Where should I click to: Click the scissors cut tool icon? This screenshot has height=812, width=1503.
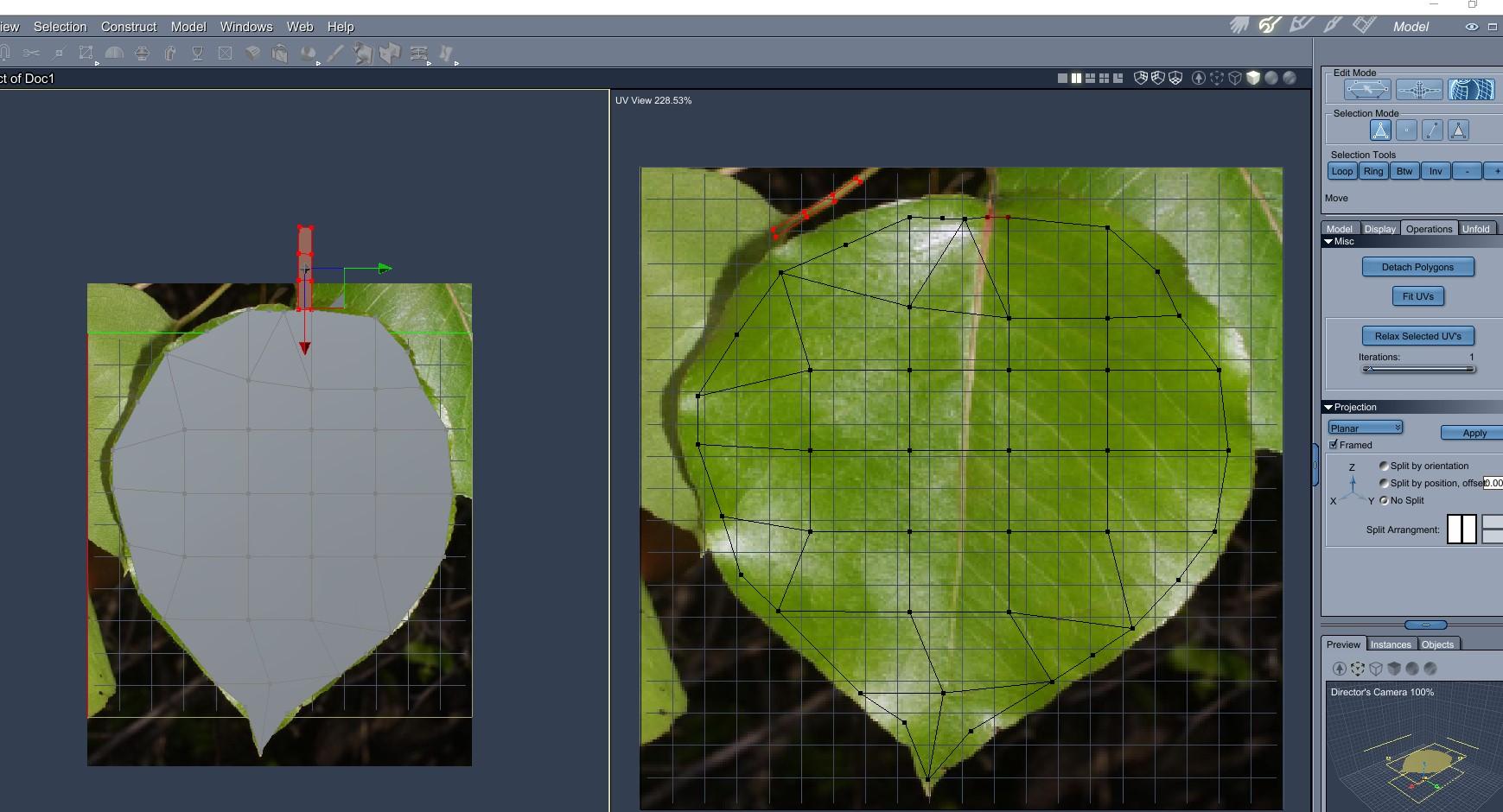[32, 54]
